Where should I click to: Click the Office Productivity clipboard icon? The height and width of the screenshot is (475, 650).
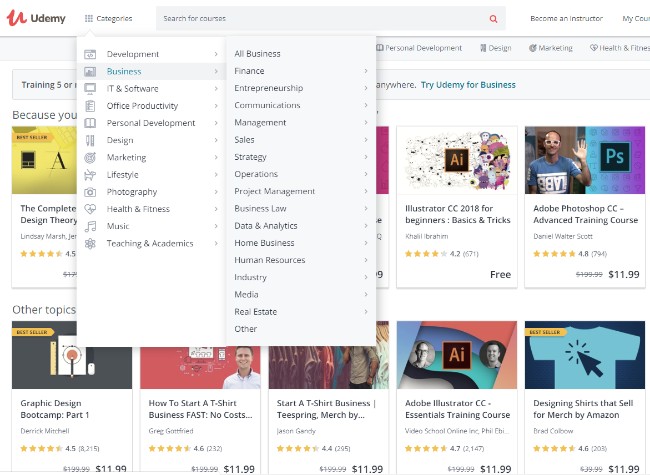click(90, 106)
